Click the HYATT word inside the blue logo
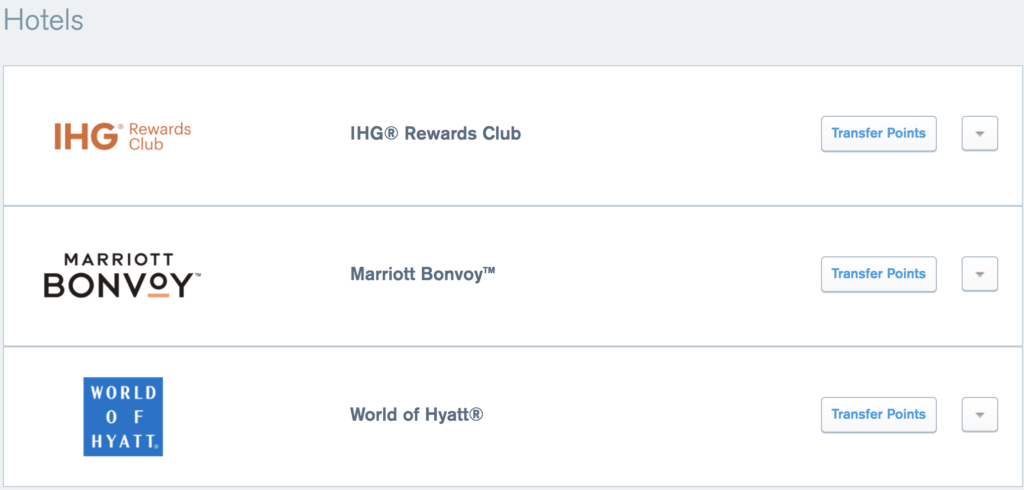This screenshot has width=1024, height=490. [123, 441]
